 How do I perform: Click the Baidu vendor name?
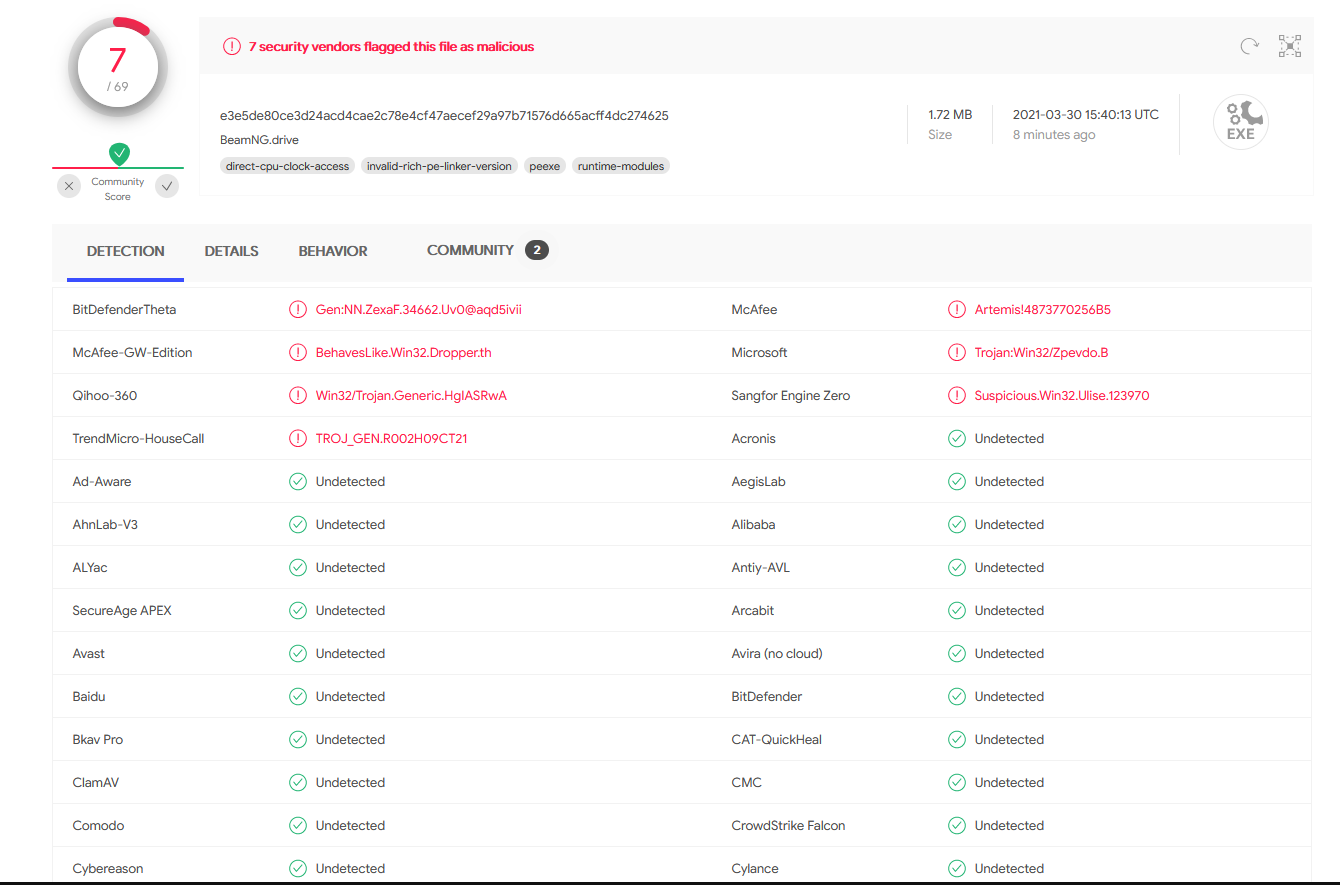pos(89,697)
